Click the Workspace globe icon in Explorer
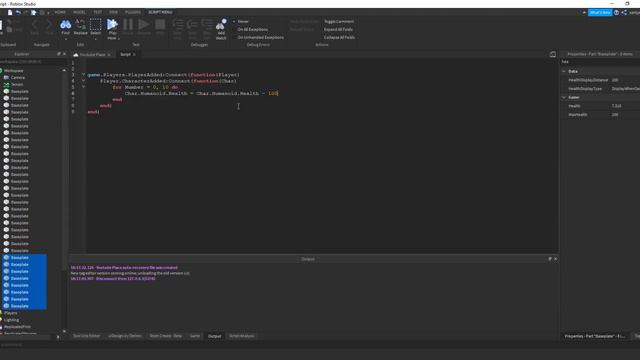The image size is (640, 360). [1, 70]
